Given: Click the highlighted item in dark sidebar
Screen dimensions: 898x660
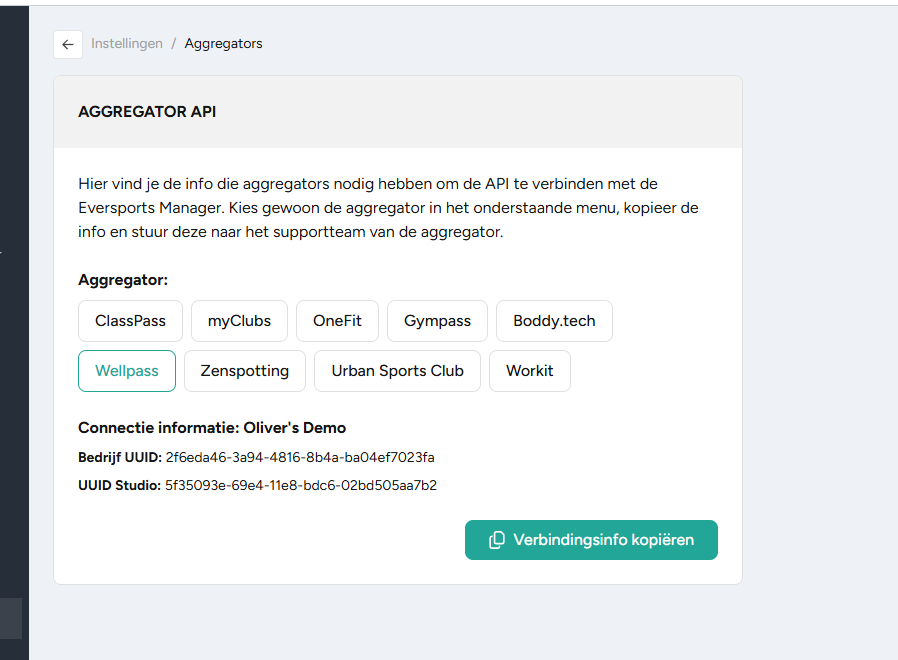Looking at the screenshot, I should click(x=11, y=618).
